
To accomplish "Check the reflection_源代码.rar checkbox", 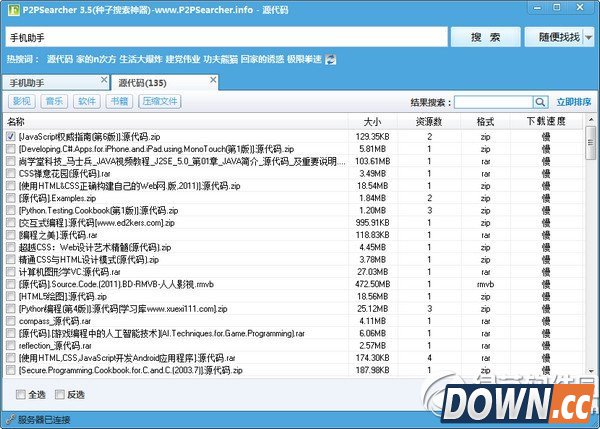I will (x=11, y=346).
